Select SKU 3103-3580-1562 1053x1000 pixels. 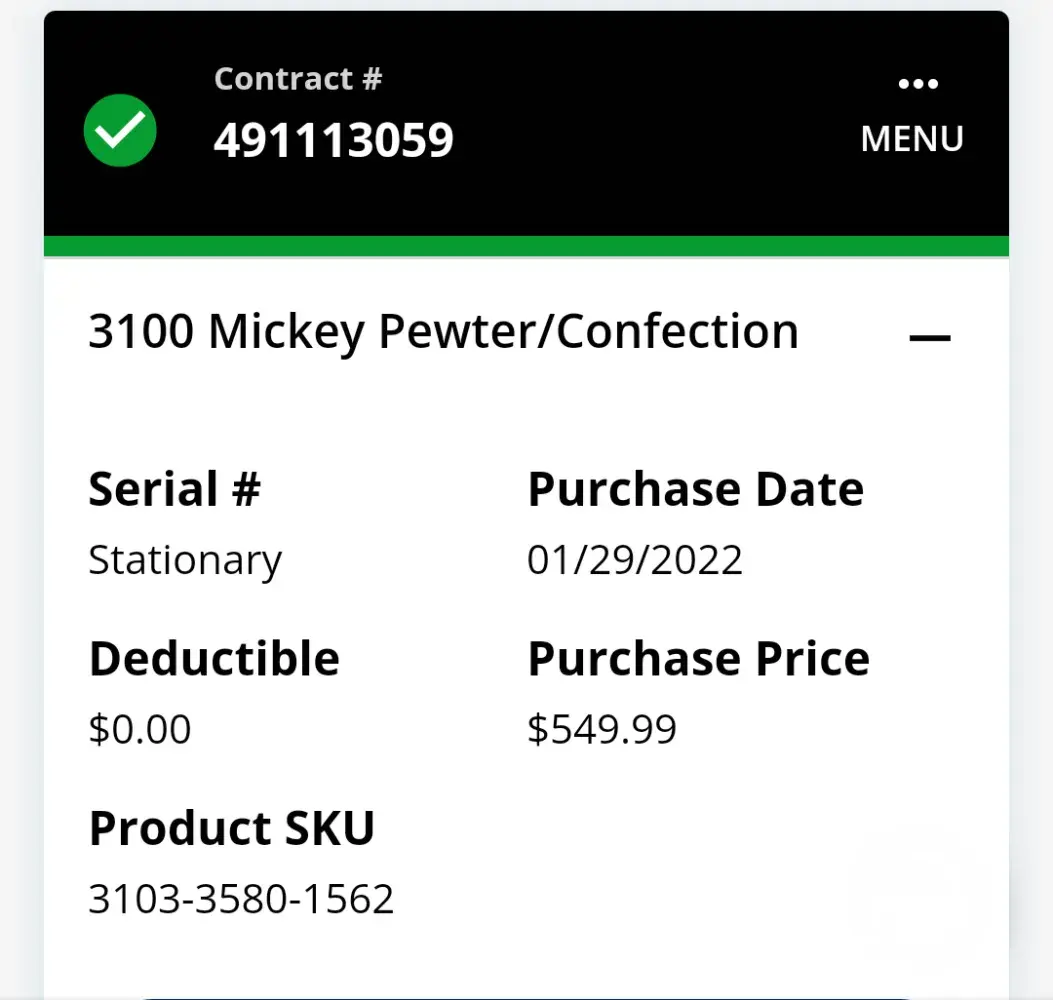tap(241, 899)
